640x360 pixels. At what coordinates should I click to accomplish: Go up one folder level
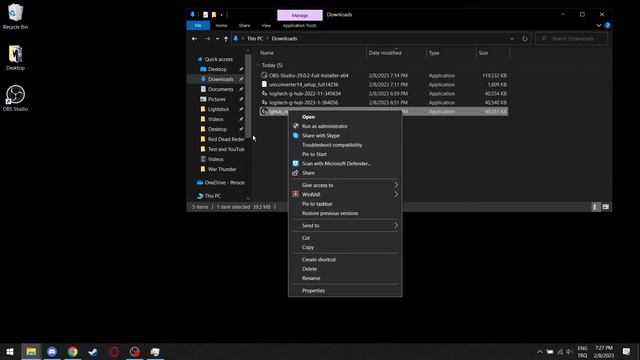[x=226, y=39]
